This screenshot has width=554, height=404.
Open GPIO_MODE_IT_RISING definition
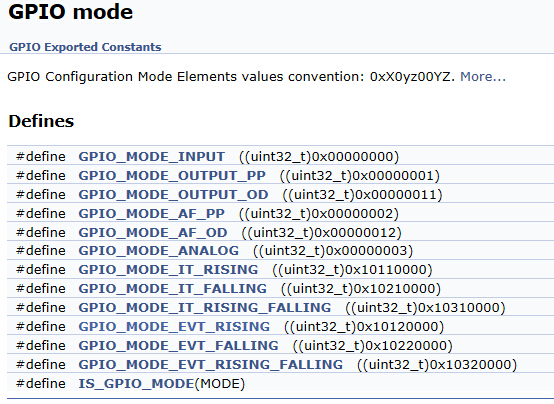click(168, 270)
